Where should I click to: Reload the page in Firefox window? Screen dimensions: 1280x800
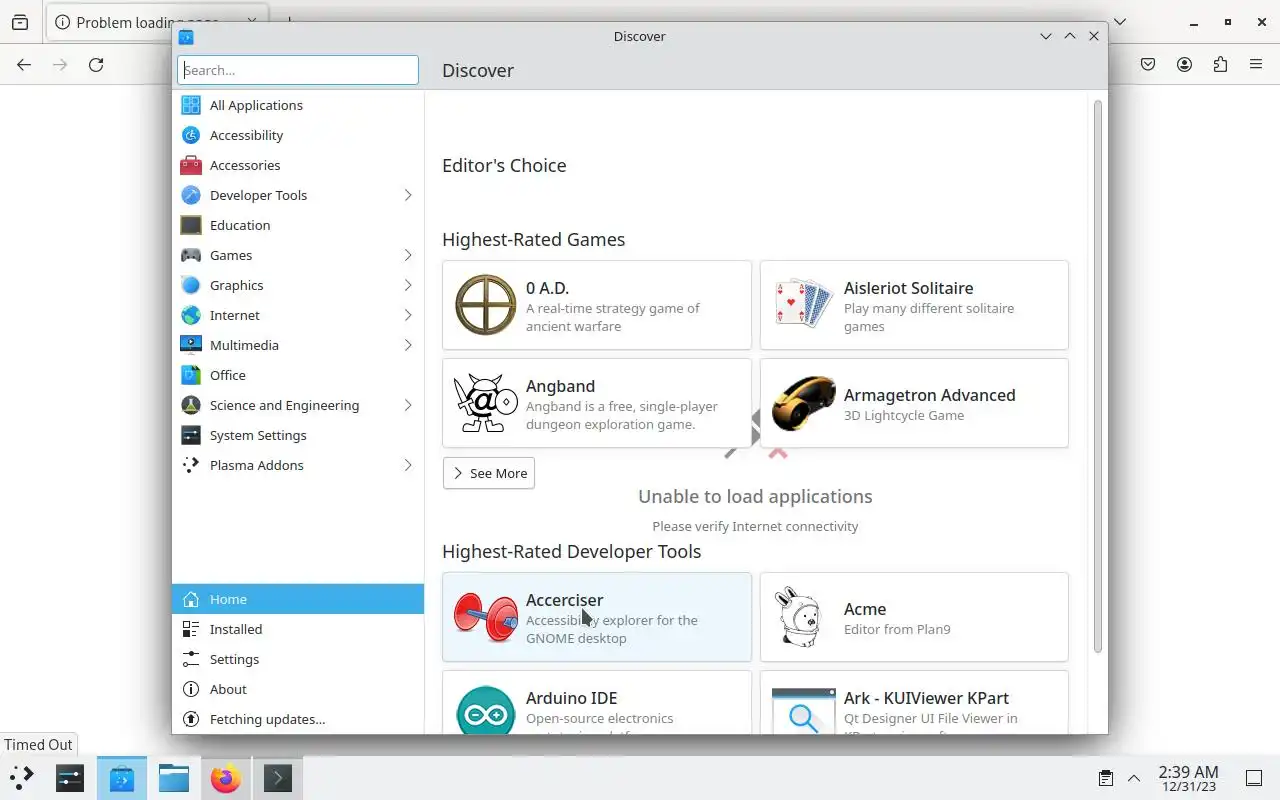[x=96, y=65]
